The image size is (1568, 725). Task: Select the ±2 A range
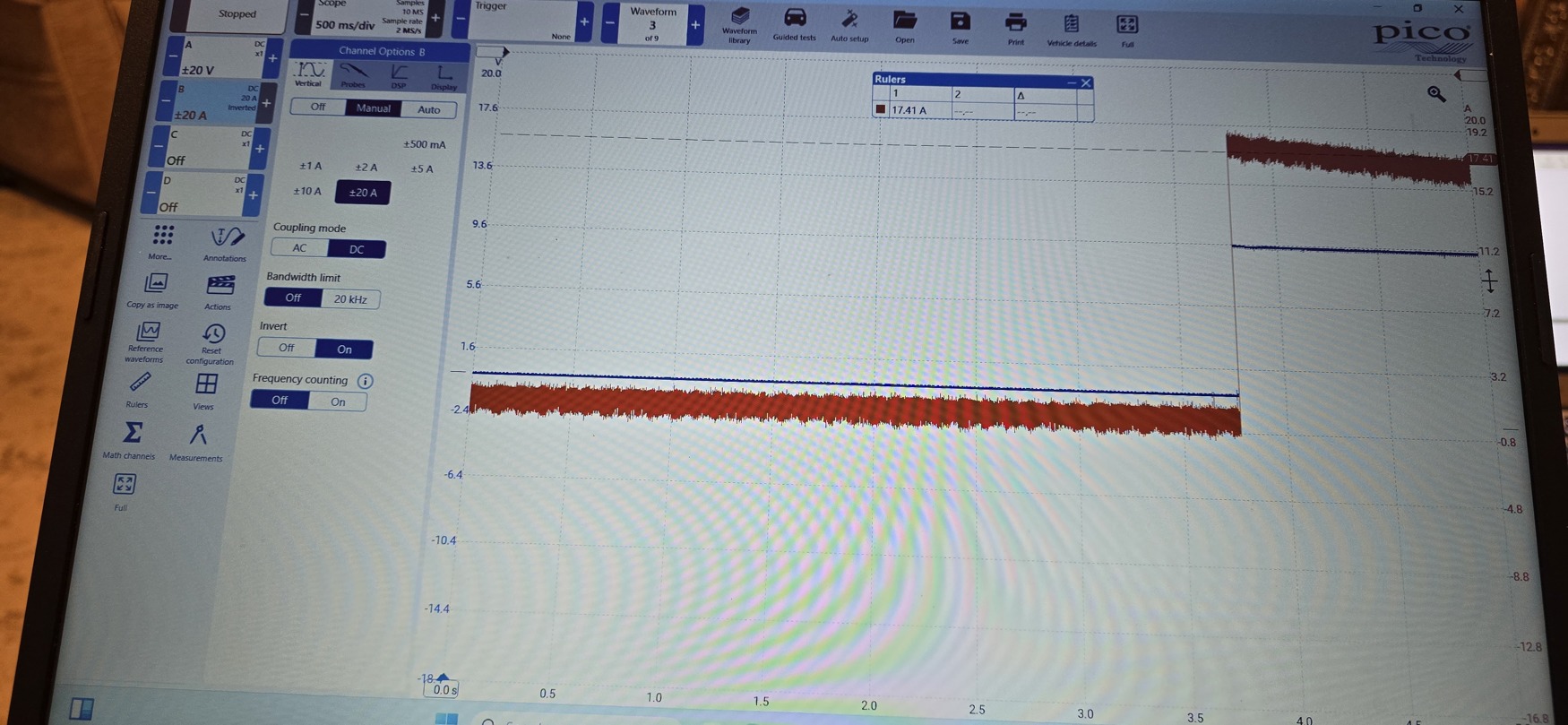[366, 167]
